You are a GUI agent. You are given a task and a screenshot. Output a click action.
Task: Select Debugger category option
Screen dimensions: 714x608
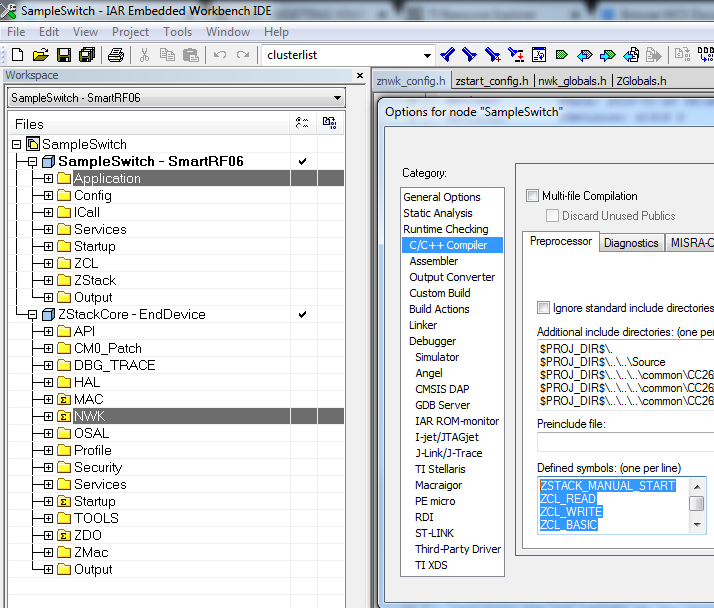[432, 341]
